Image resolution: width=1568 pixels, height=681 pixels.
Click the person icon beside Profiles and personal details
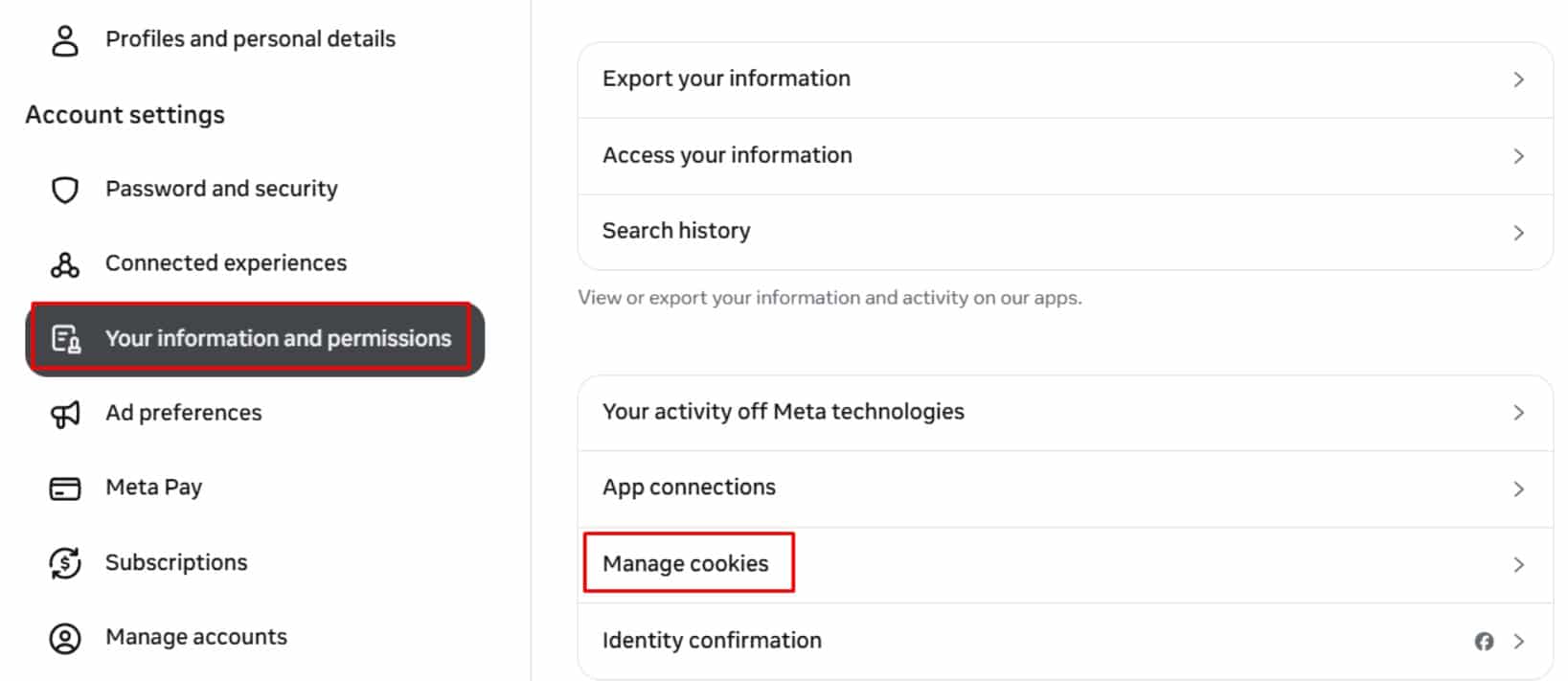(x=65, y=40)
